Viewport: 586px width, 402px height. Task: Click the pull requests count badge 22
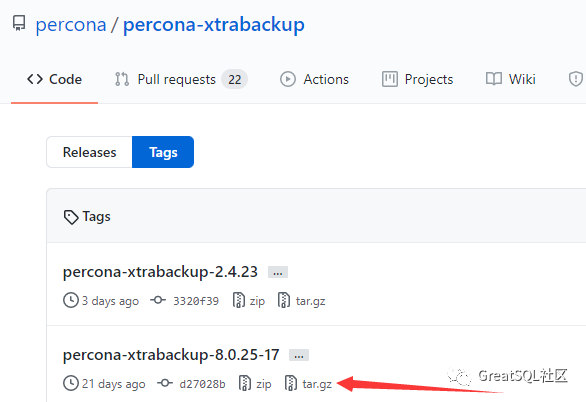(234, 79)
